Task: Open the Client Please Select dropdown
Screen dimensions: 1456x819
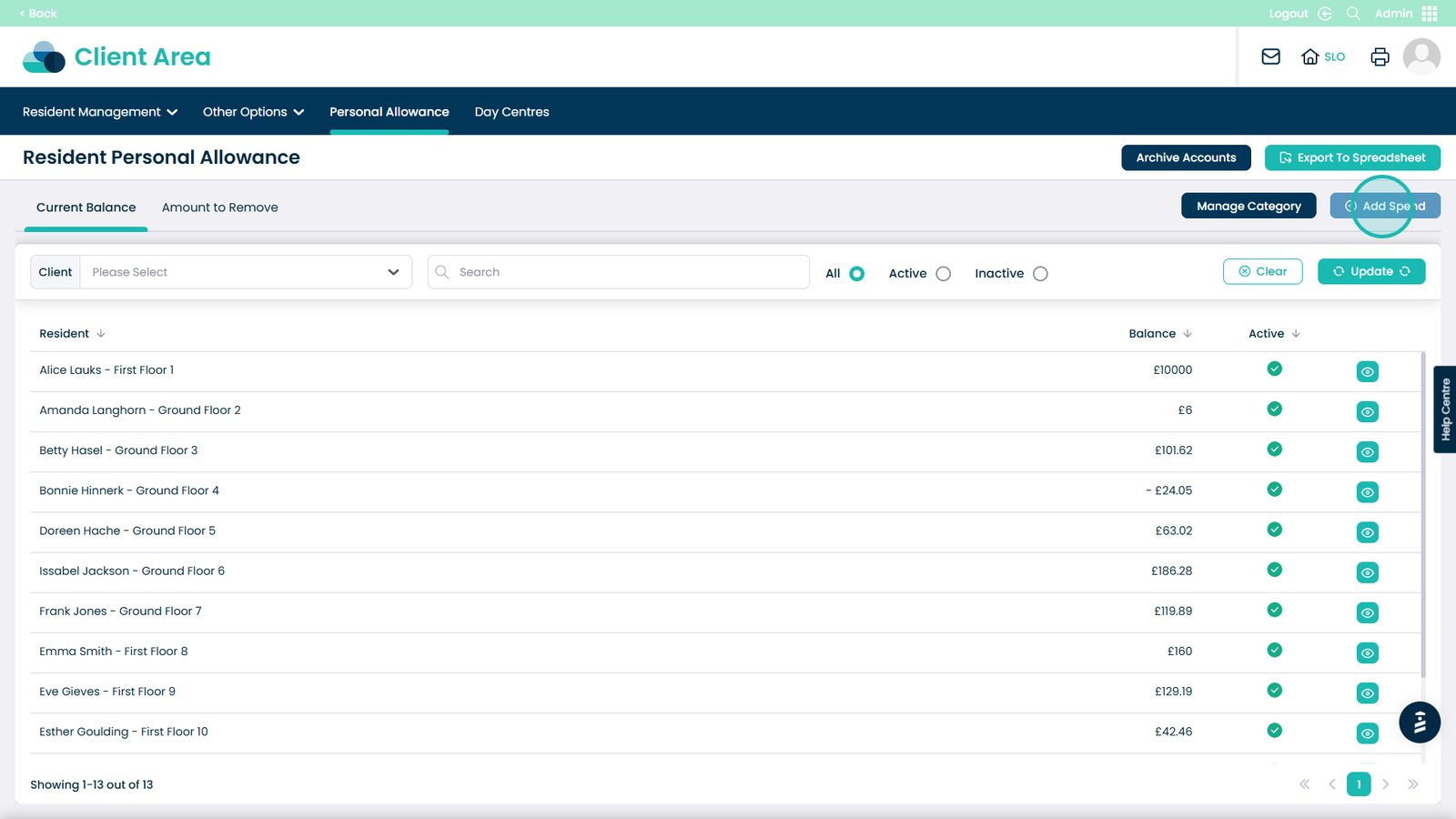Action: 245,272
